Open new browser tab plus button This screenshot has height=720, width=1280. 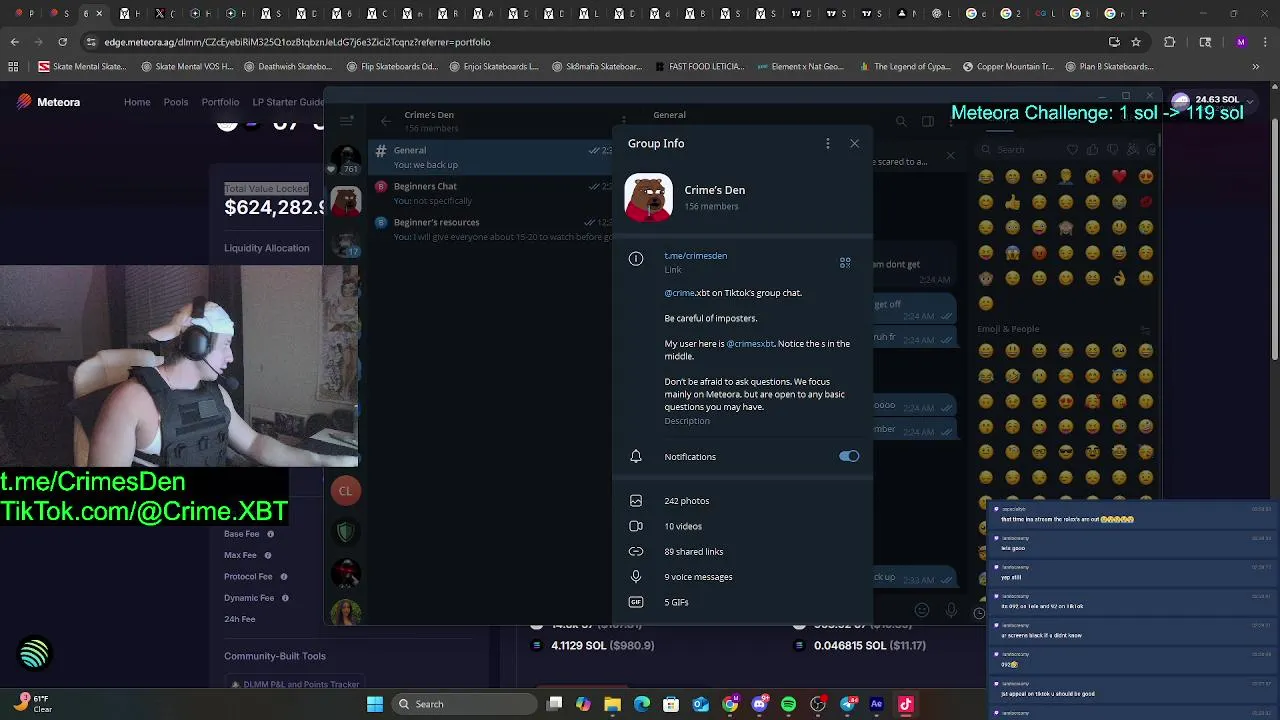click(1143, 13)
